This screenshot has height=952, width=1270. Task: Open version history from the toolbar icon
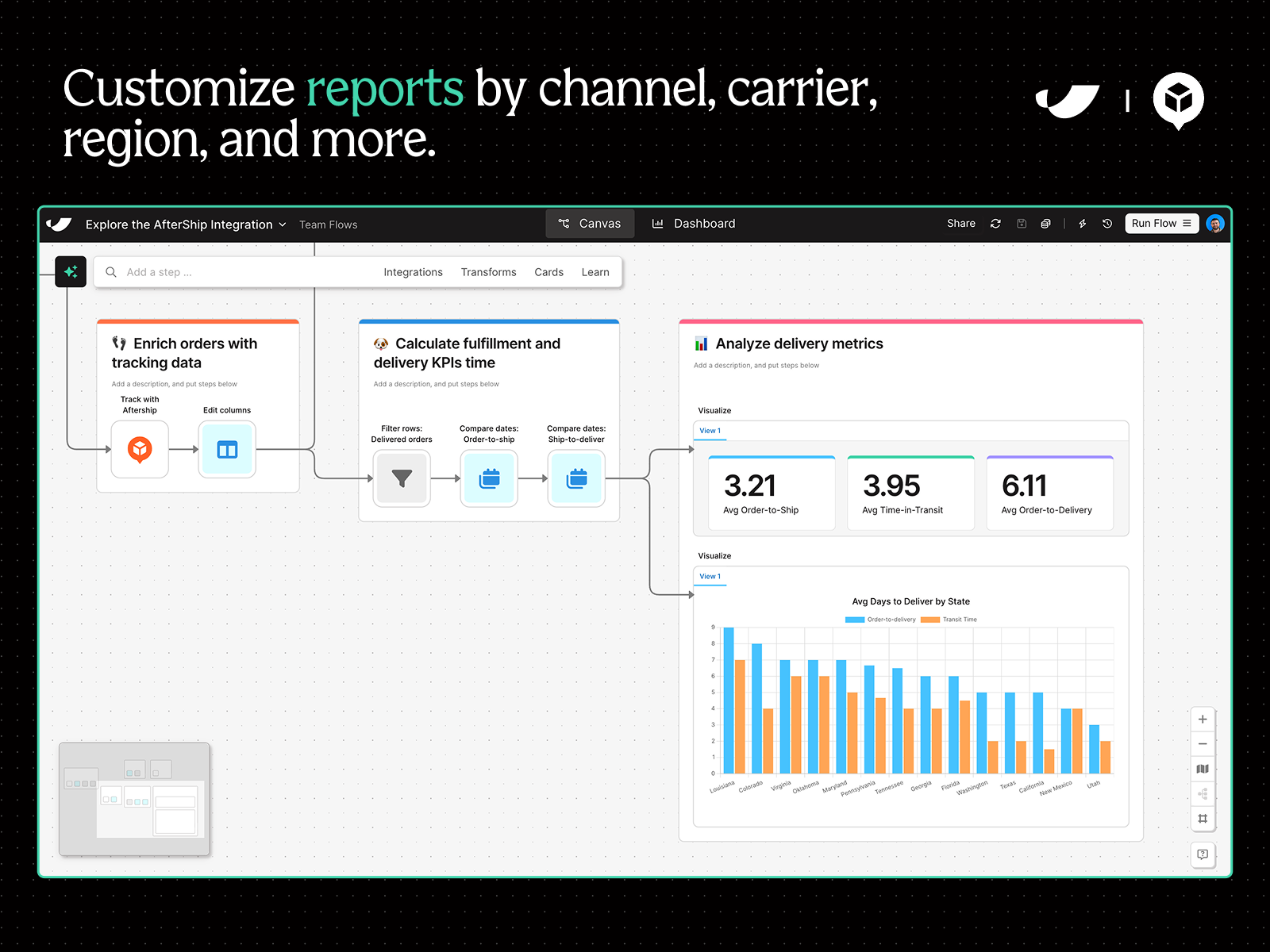point(1107,223)
